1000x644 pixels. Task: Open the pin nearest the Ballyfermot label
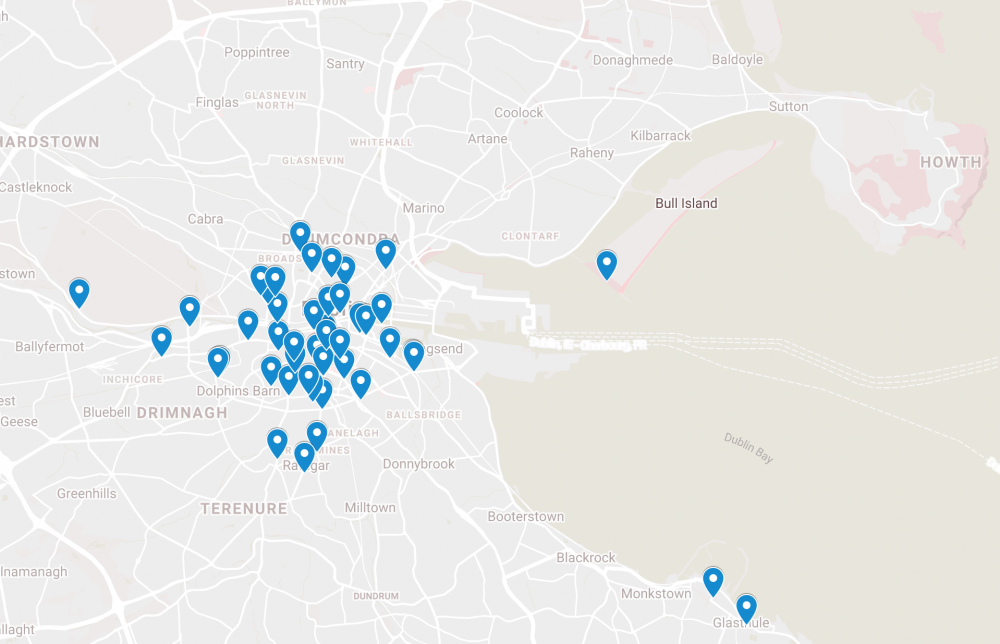click(161, 340)
